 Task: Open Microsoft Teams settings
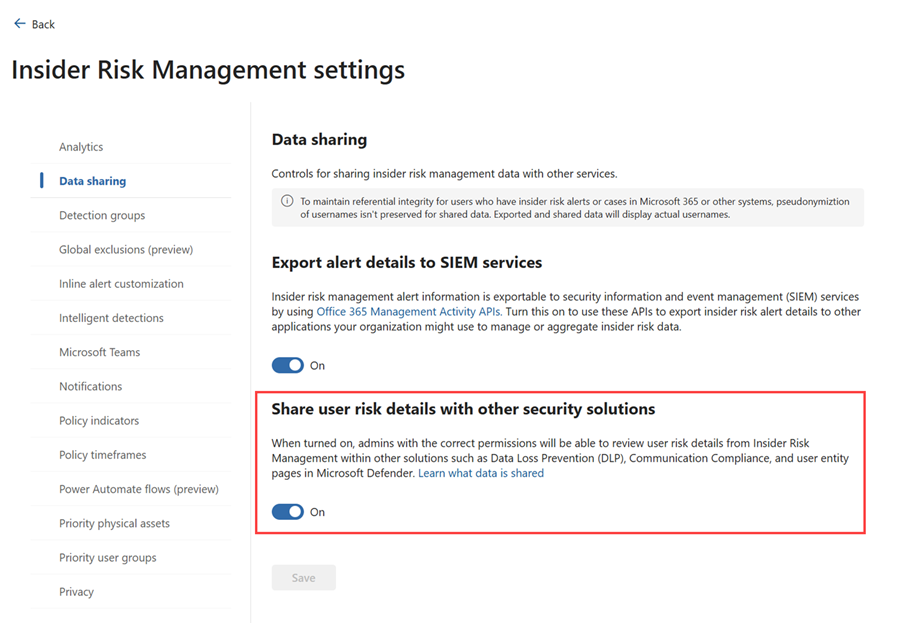coord(99,352)
